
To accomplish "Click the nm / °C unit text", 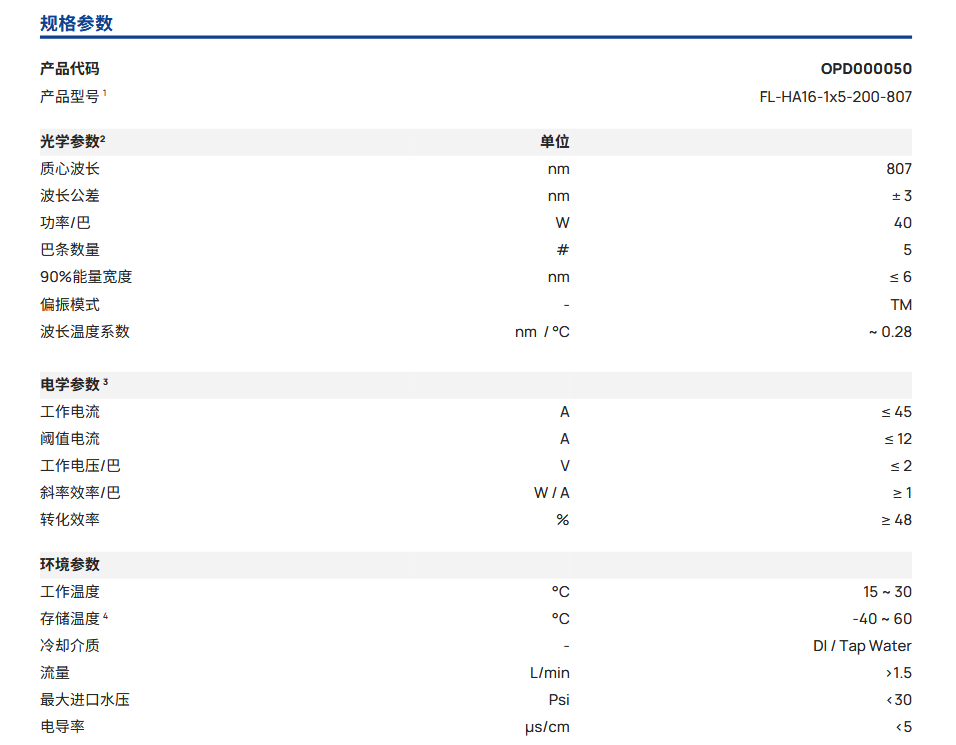I will point(541,332).
